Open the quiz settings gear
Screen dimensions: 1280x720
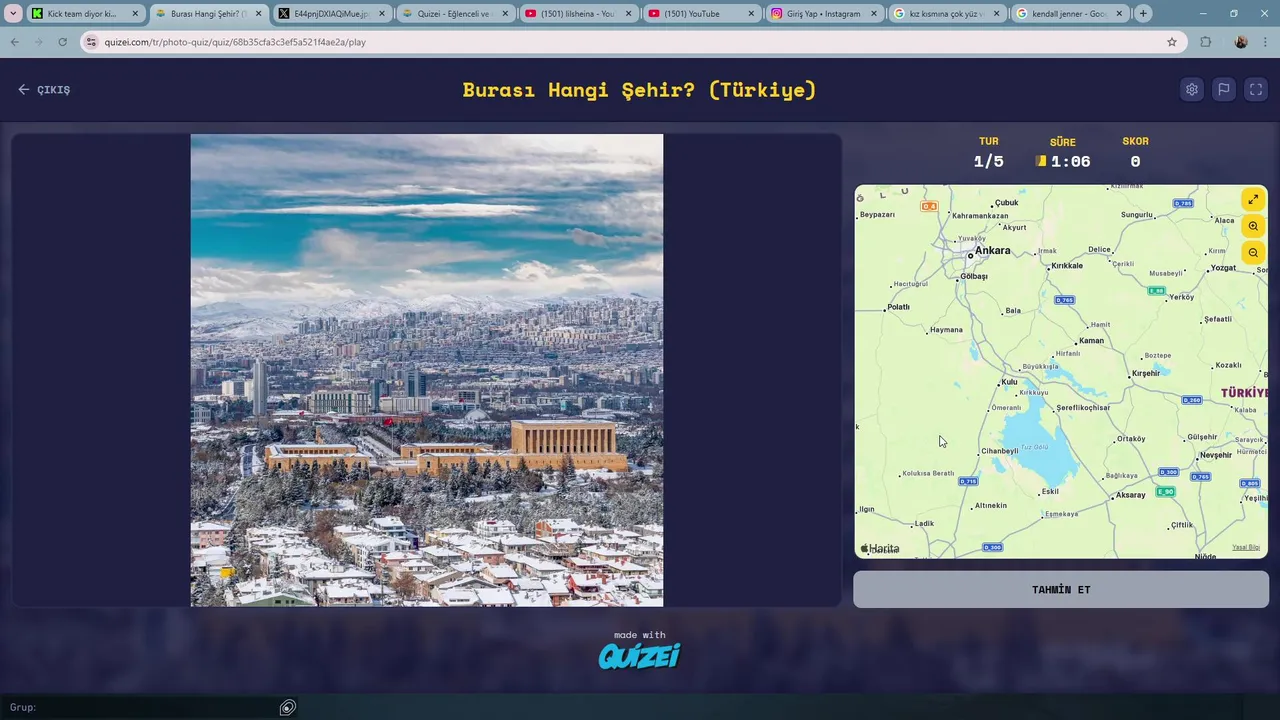1191,89
